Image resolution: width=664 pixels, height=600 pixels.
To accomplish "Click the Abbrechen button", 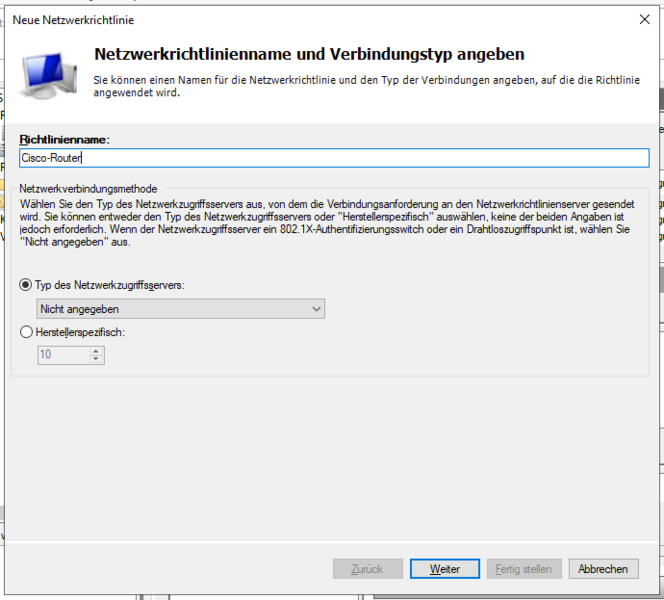I will [604, 569].
